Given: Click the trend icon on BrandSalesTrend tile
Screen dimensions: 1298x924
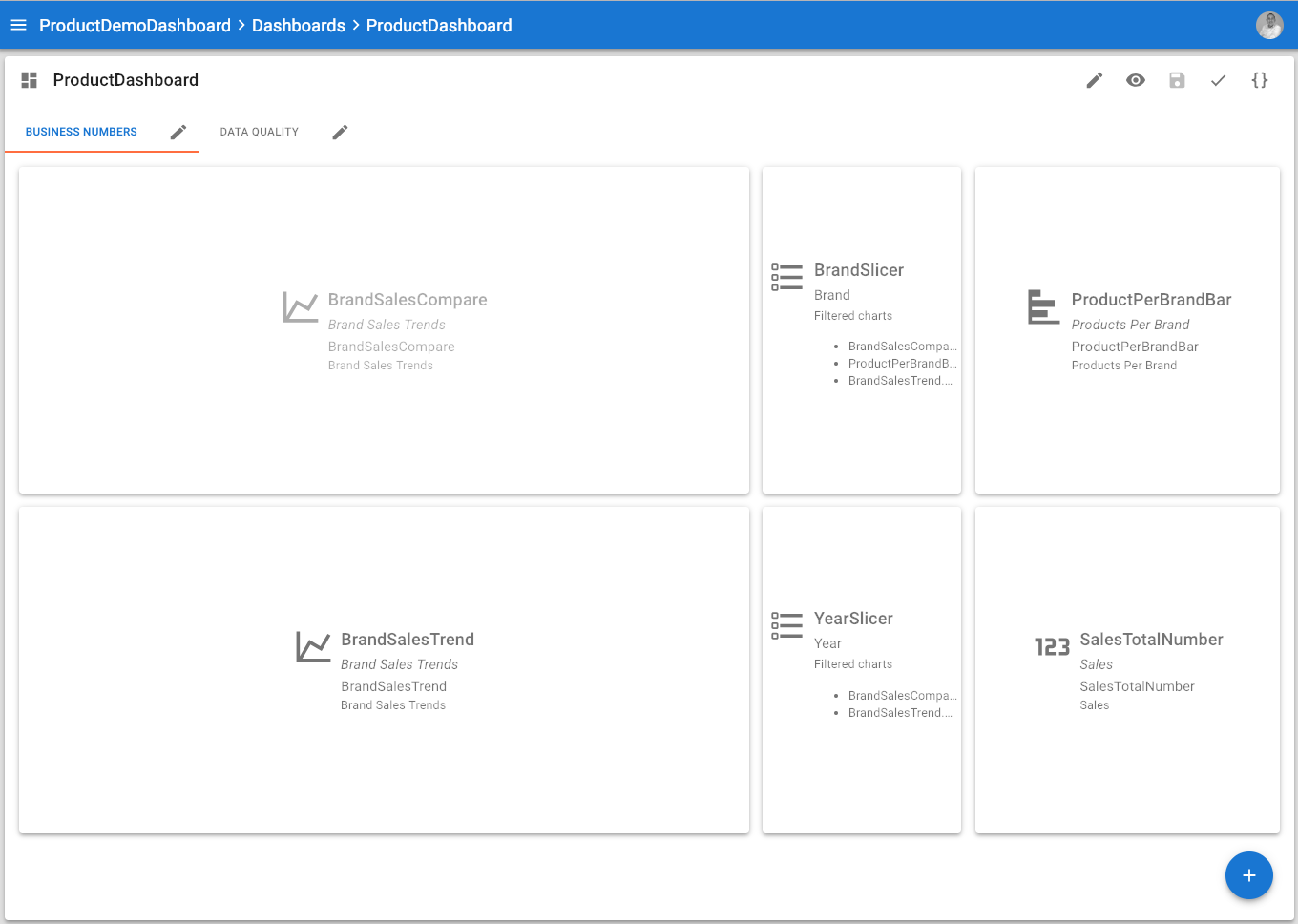Looking at the screenshot, I should click(x=313, y=646).
